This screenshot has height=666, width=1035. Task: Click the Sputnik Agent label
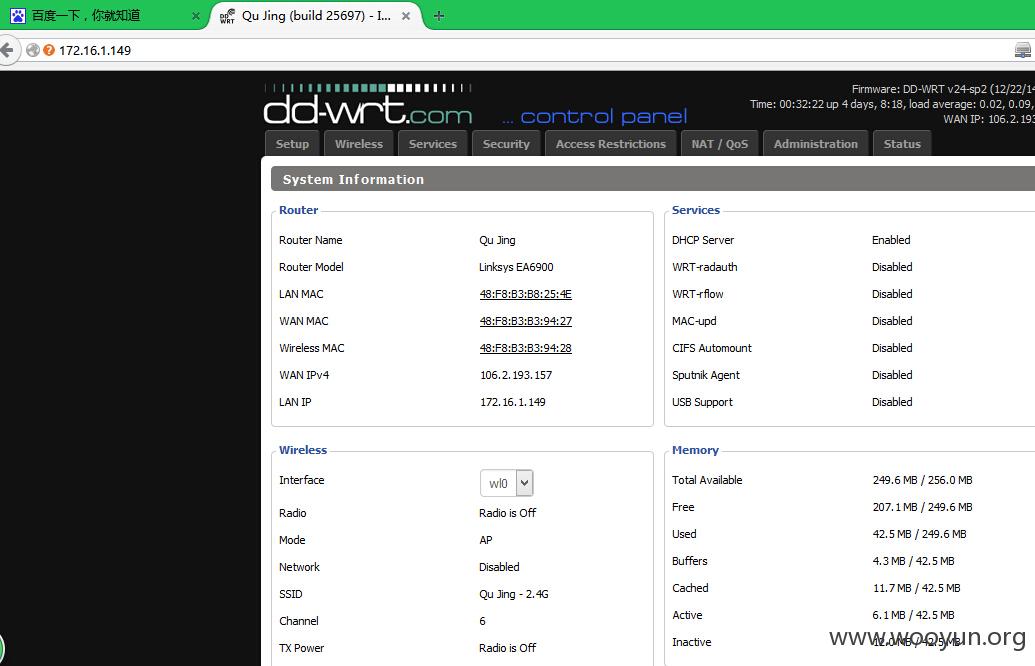click(x=706, y=376)
